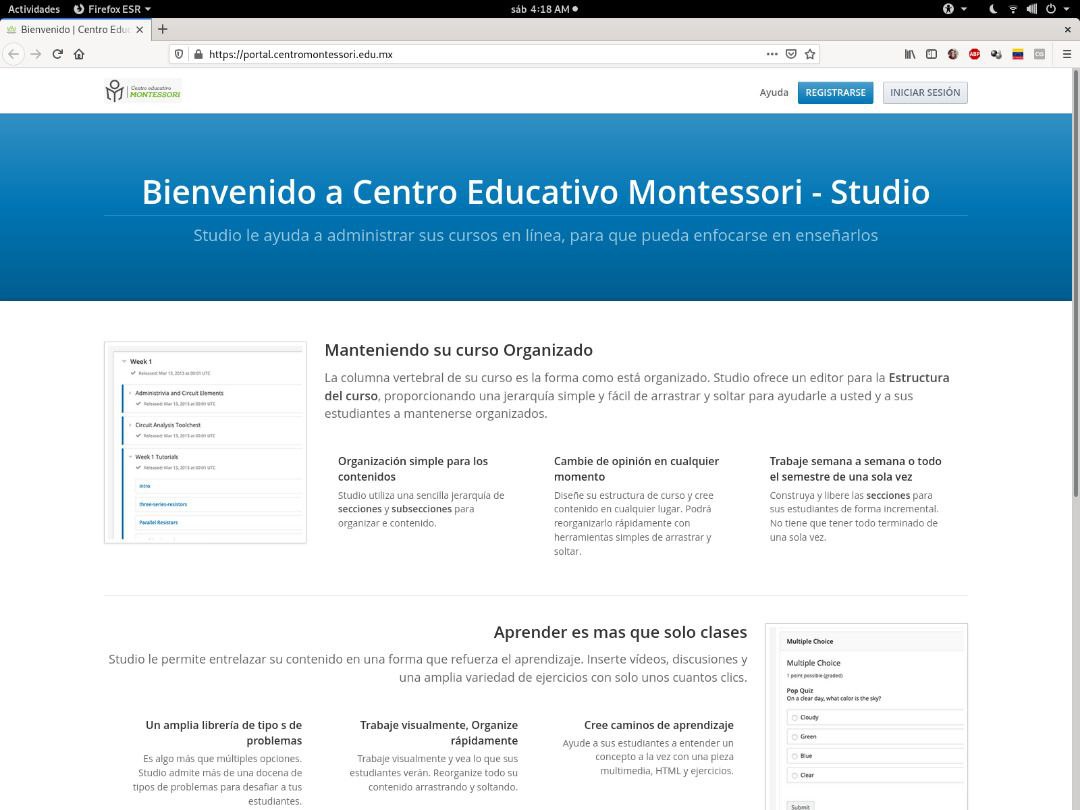Click Cree caminos de aprendizaje heading
The width and height of the screenshot is (1080, 810).
(x=658, y=725)
